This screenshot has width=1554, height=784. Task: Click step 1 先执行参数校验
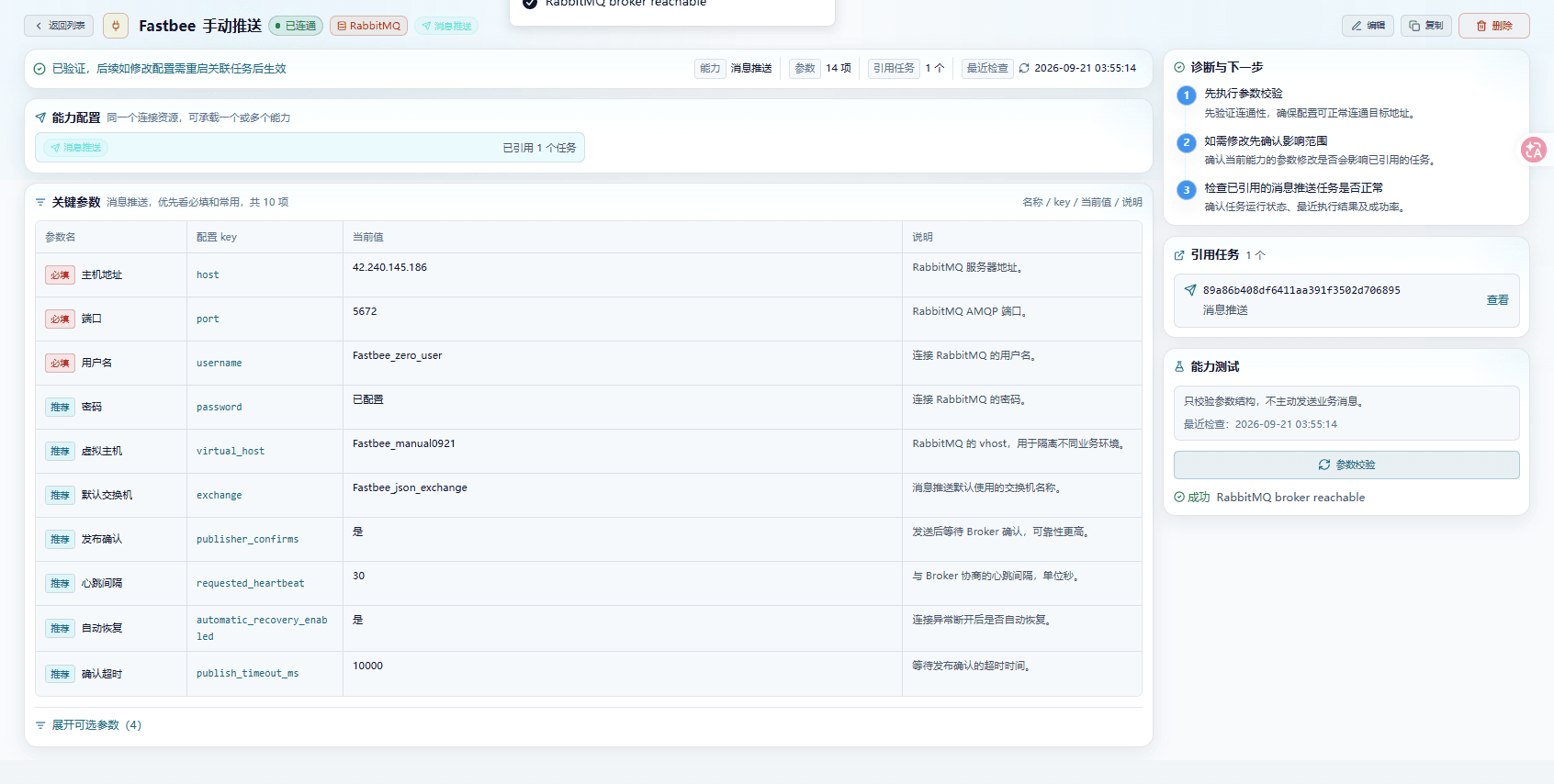[1244, 94]
